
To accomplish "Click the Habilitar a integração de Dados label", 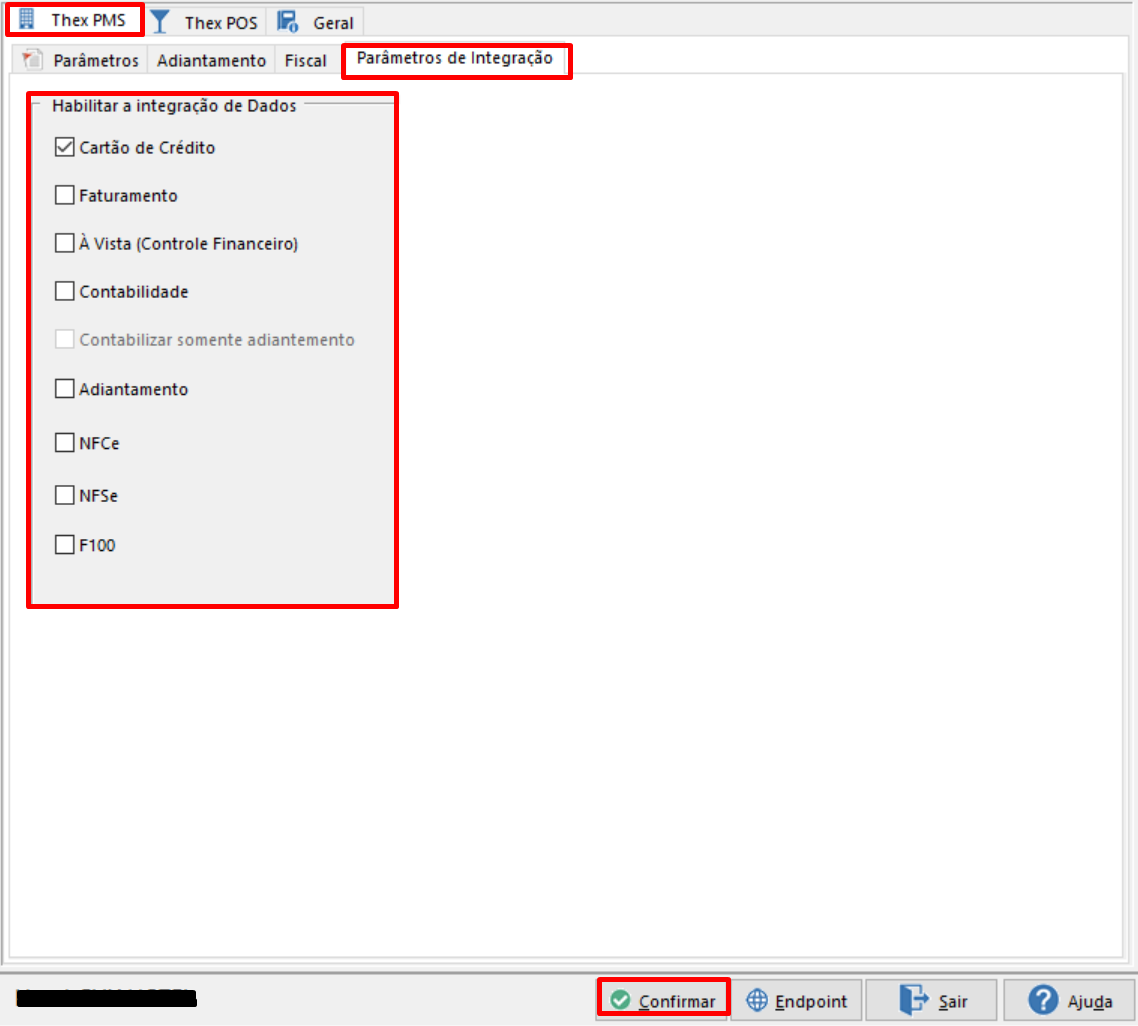I will pos(174,106).
